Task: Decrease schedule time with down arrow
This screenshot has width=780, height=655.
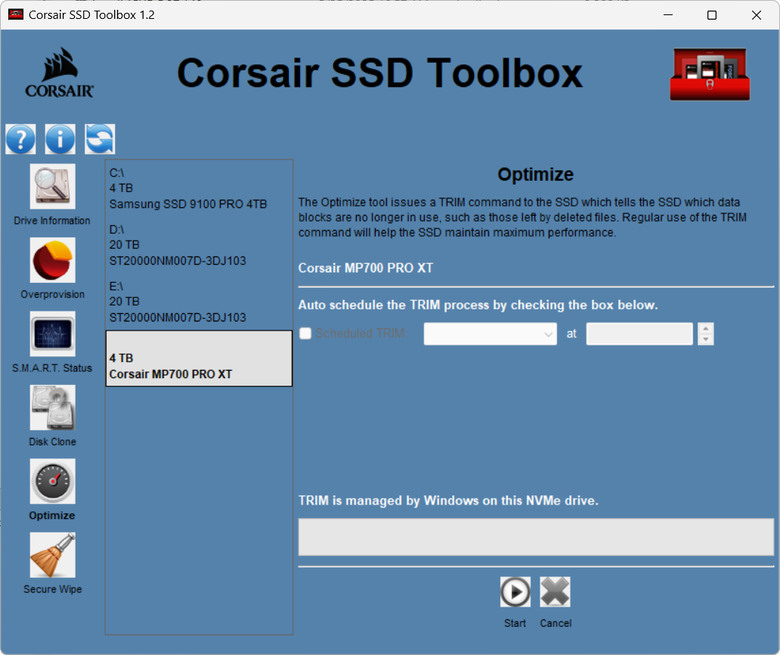Action: click(705, 339)
